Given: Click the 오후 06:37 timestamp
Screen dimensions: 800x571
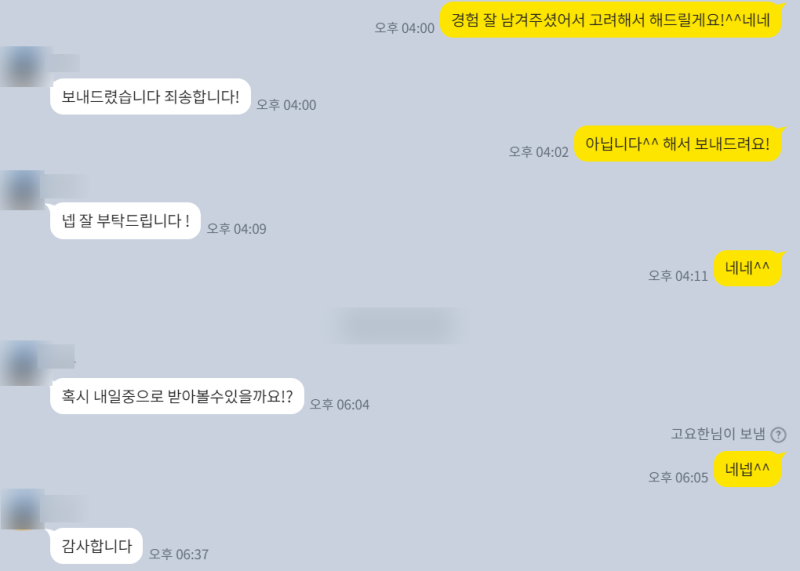Looking at the screenshot, I should pos(179,554).
